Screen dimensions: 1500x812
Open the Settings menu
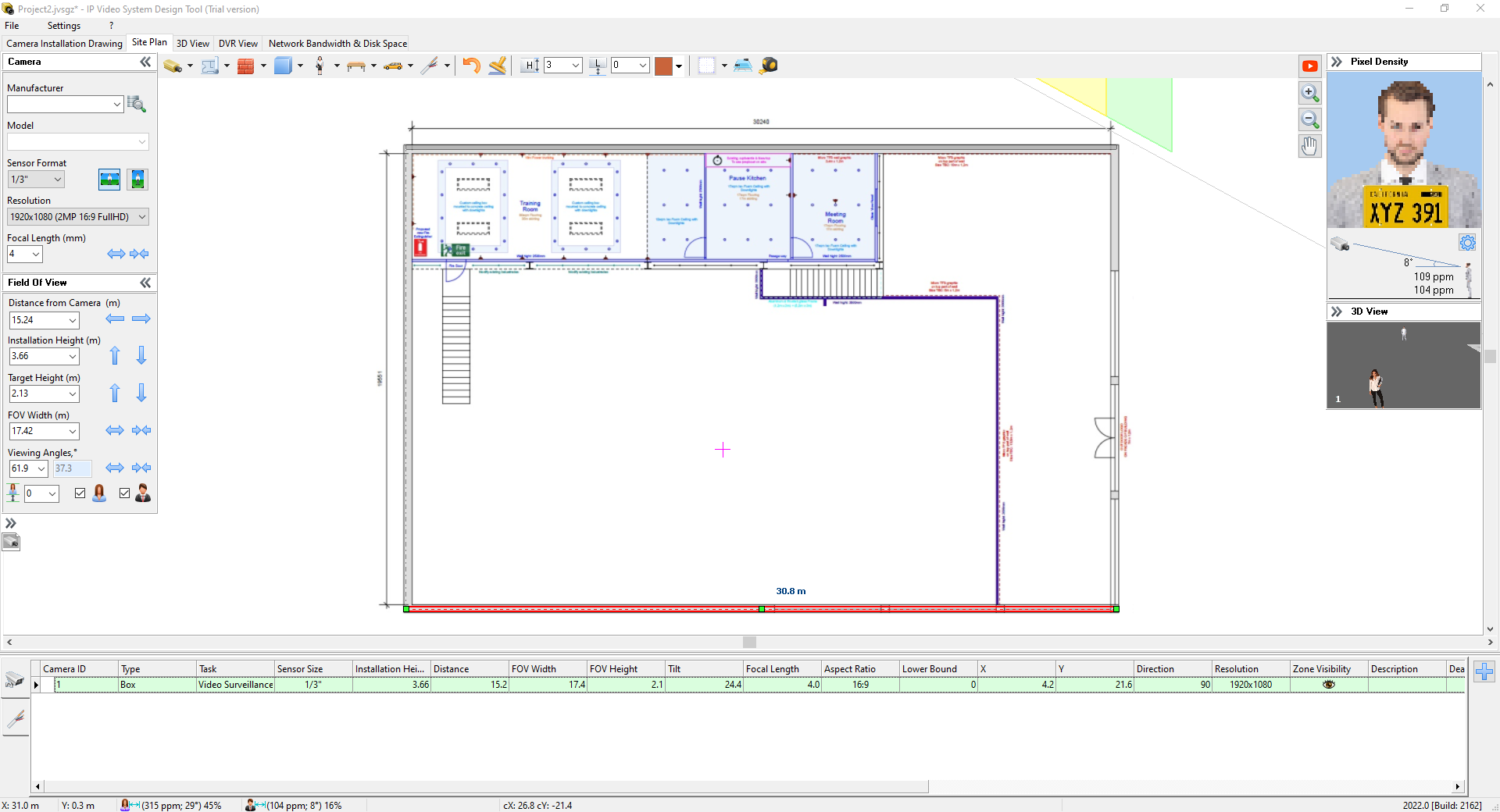(x=63, y=26)
